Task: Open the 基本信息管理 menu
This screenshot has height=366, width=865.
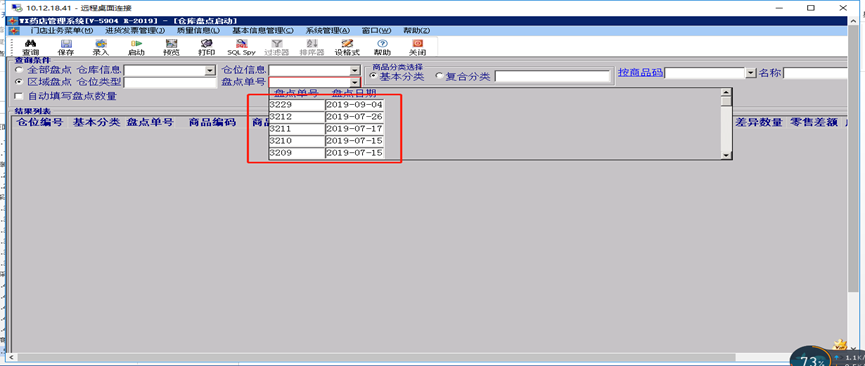Action: (263, 30)
